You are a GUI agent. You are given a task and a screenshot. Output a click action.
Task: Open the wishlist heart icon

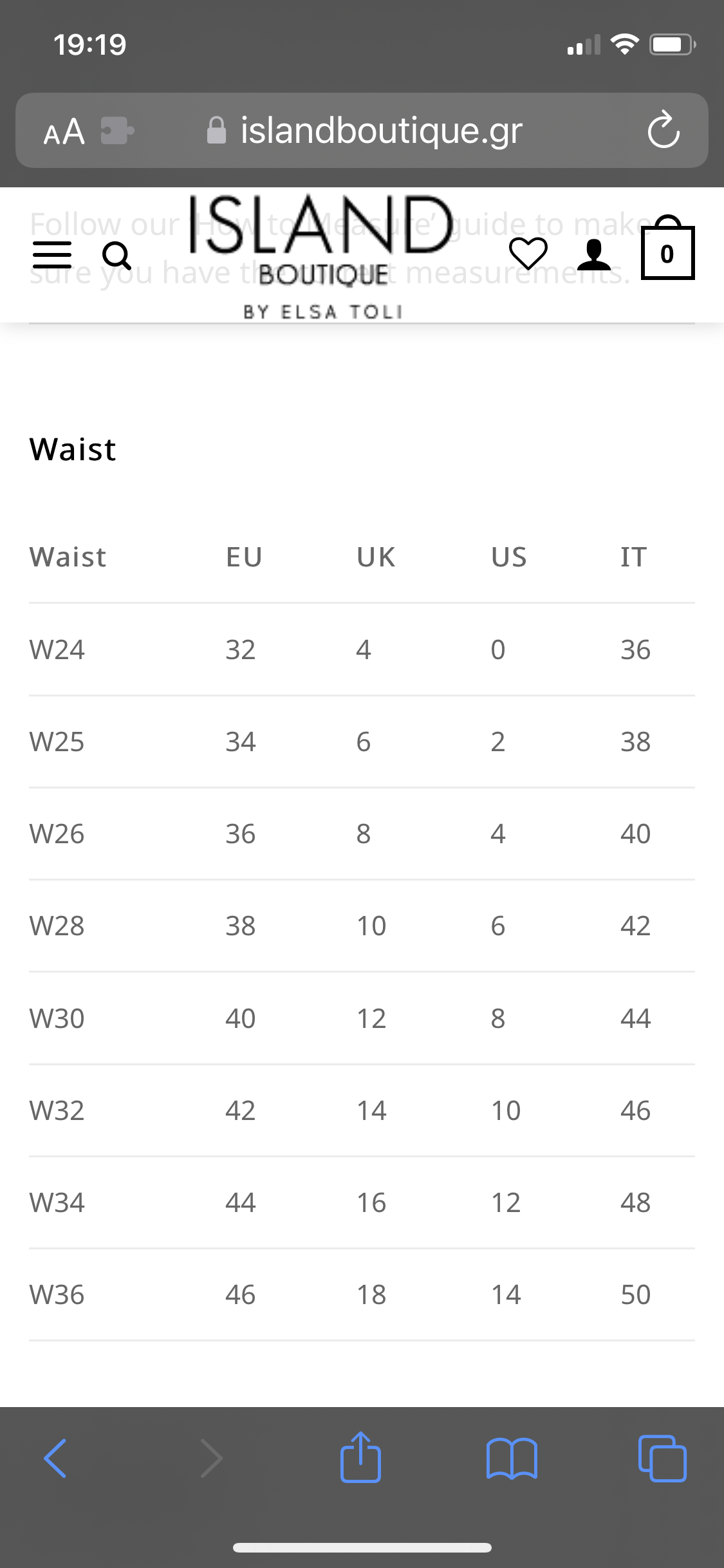click(528, 254)
